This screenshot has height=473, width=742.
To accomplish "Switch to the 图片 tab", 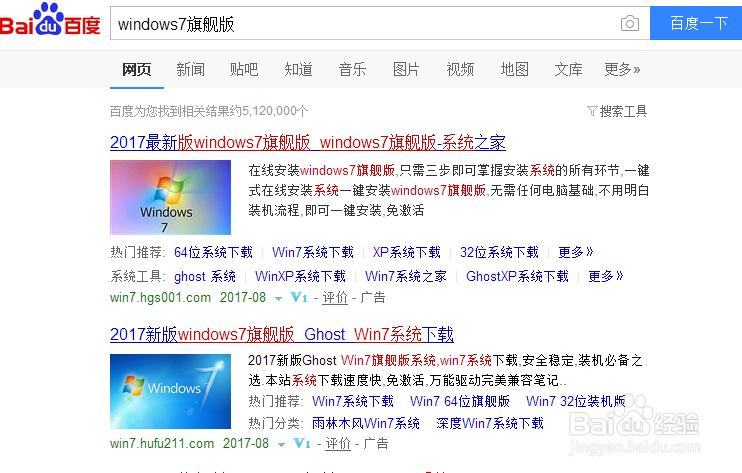I will 406,70.
